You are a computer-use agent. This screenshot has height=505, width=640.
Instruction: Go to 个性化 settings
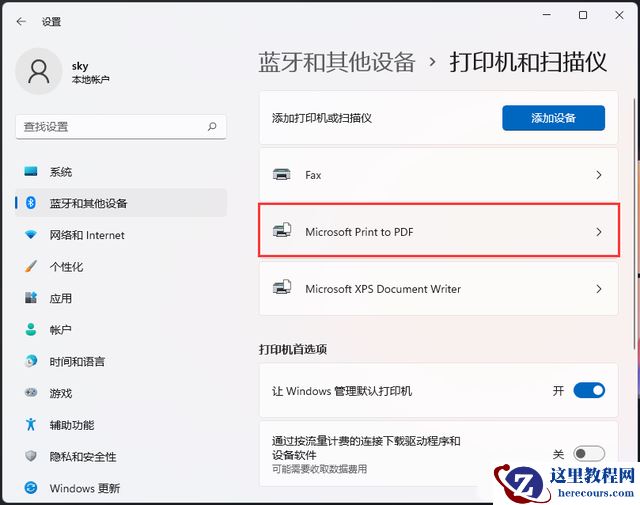(121, 266)
